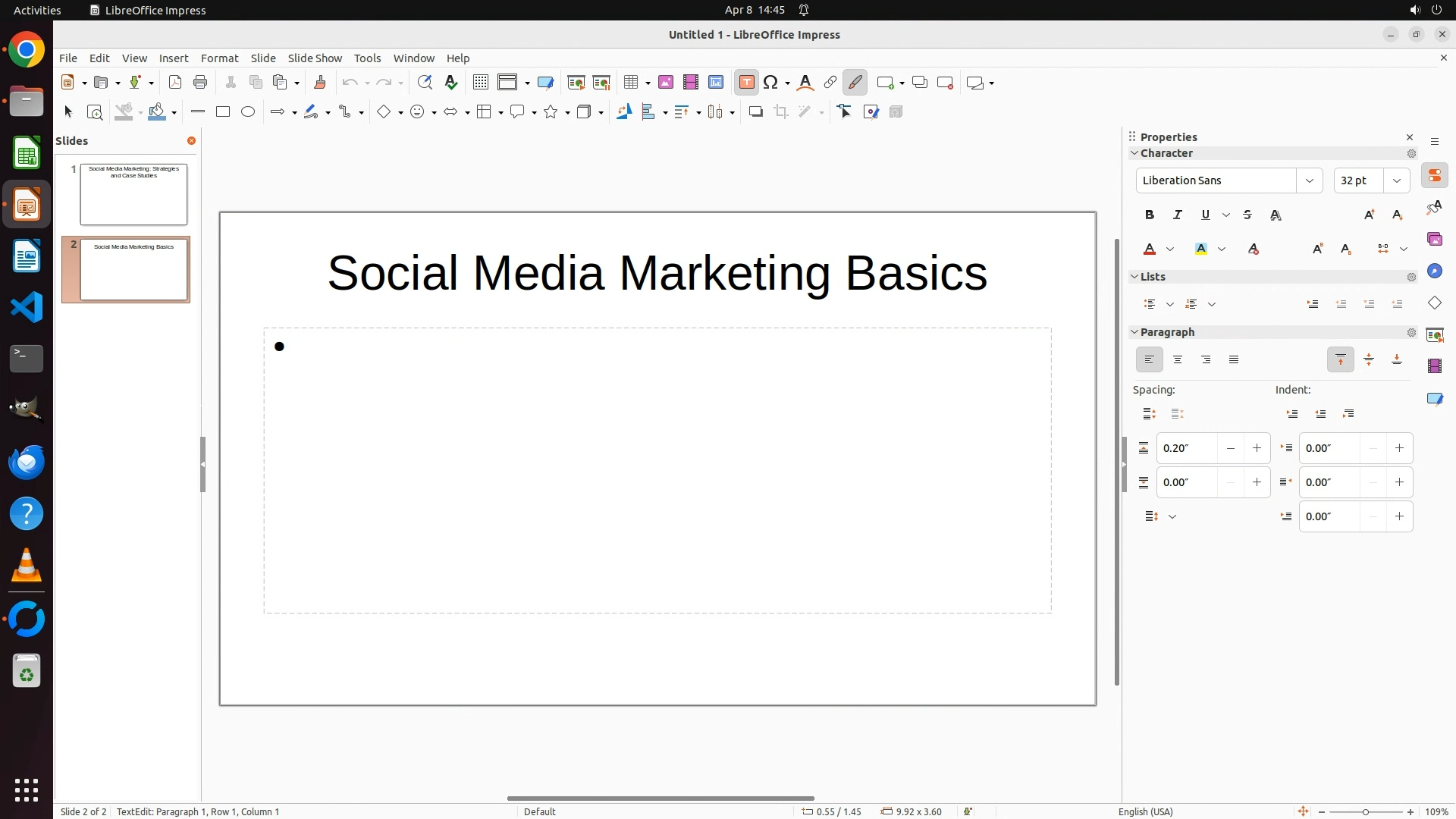The width and height of the screenshot is (1456, 819).
Task: Collapse the Lists section
Action: pos(1135,277)
